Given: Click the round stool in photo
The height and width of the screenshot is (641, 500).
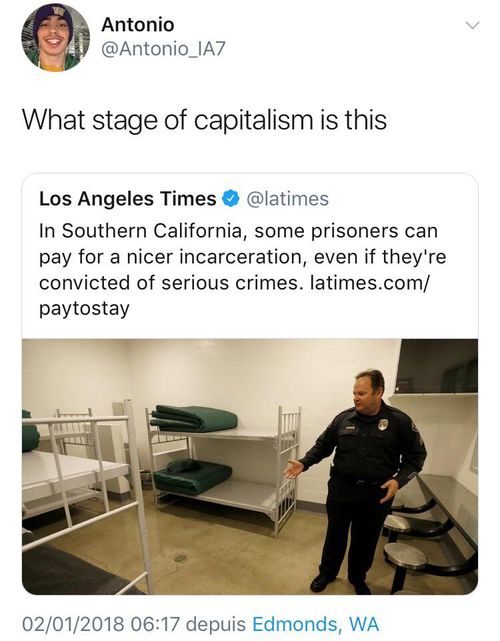Looking at the screenshot, I should click(405, 556).
